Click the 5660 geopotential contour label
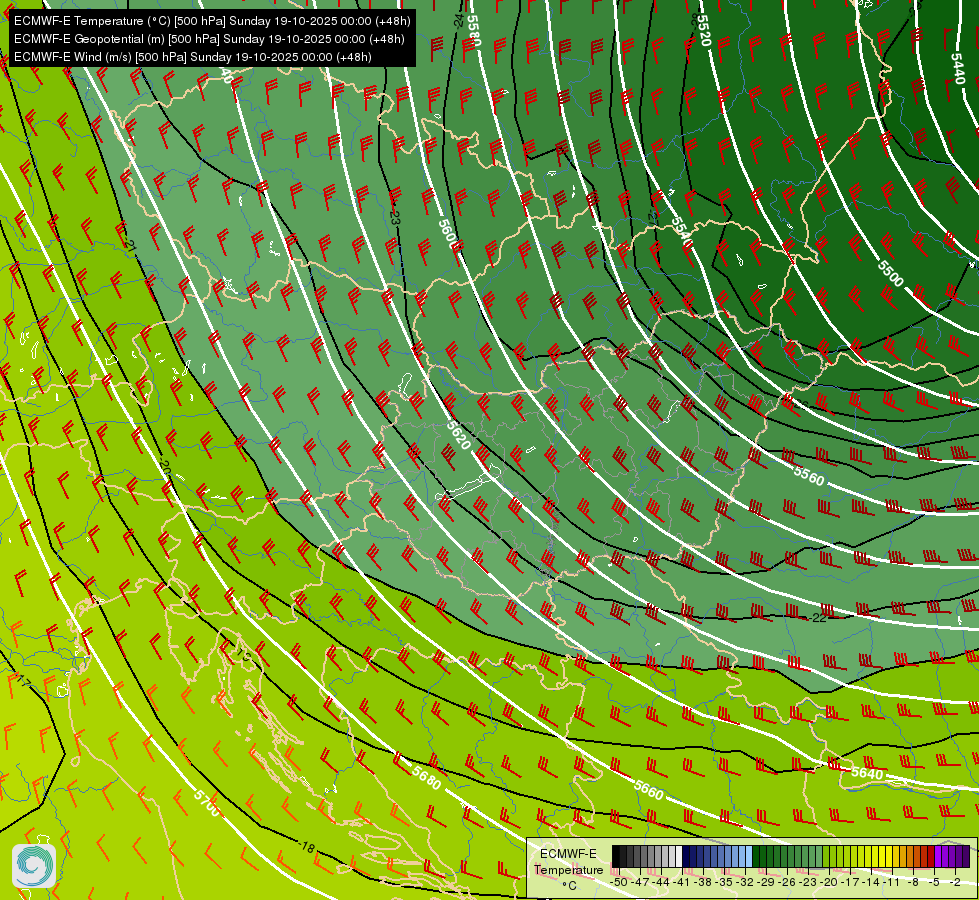Image resolution: width=979 pixels, height=900 pixels. click(x=649, y=791)
